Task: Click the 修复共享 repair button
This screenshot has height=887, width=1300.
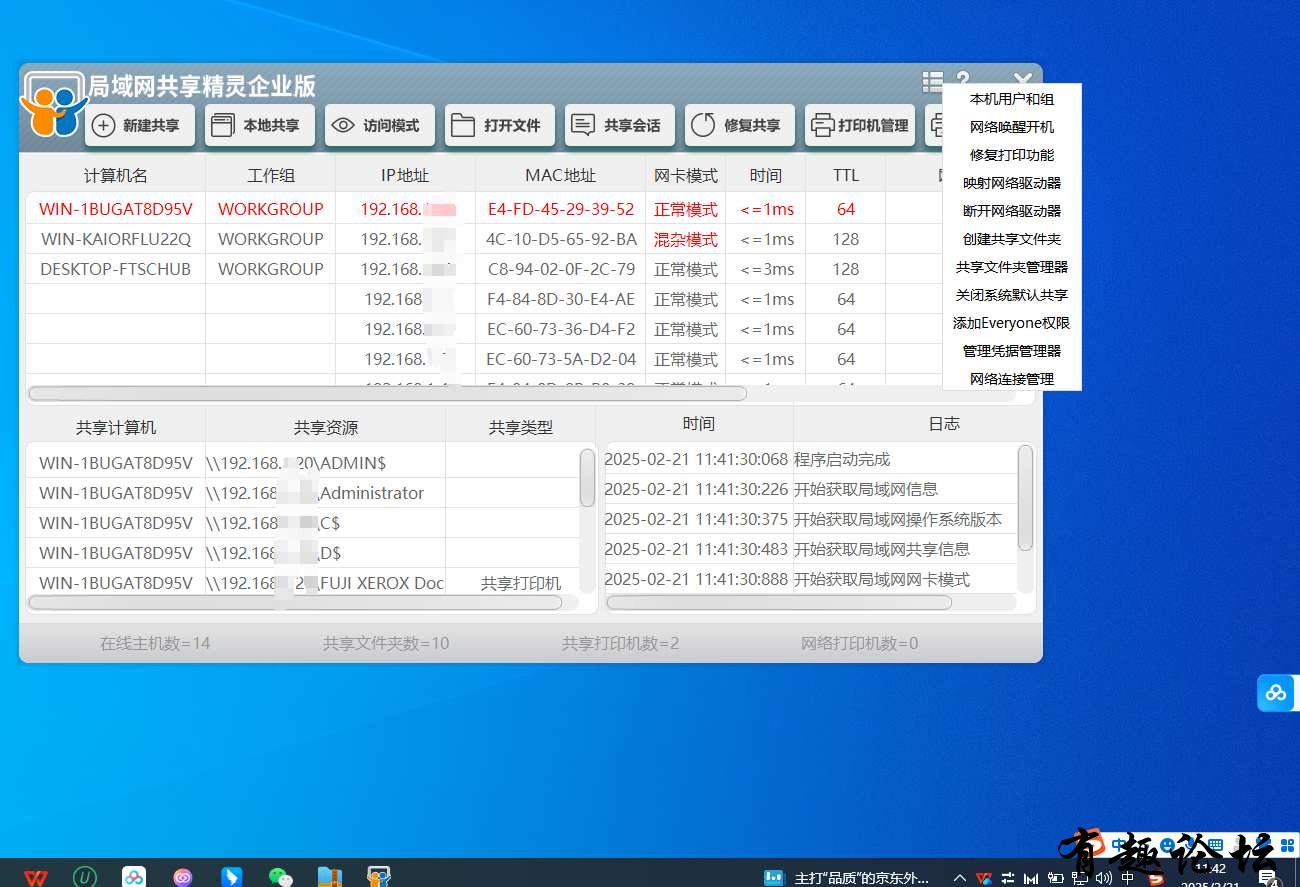Action: [740, 125]
